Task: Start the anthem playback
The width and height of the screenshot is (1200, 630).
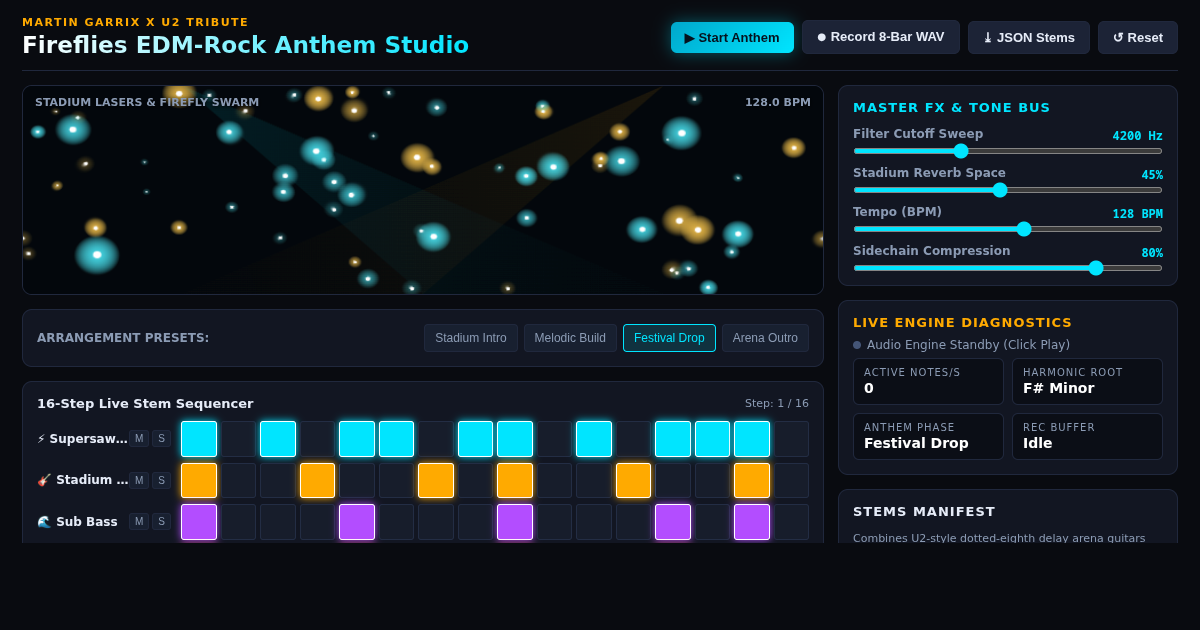Action: [x=732, y=37]
